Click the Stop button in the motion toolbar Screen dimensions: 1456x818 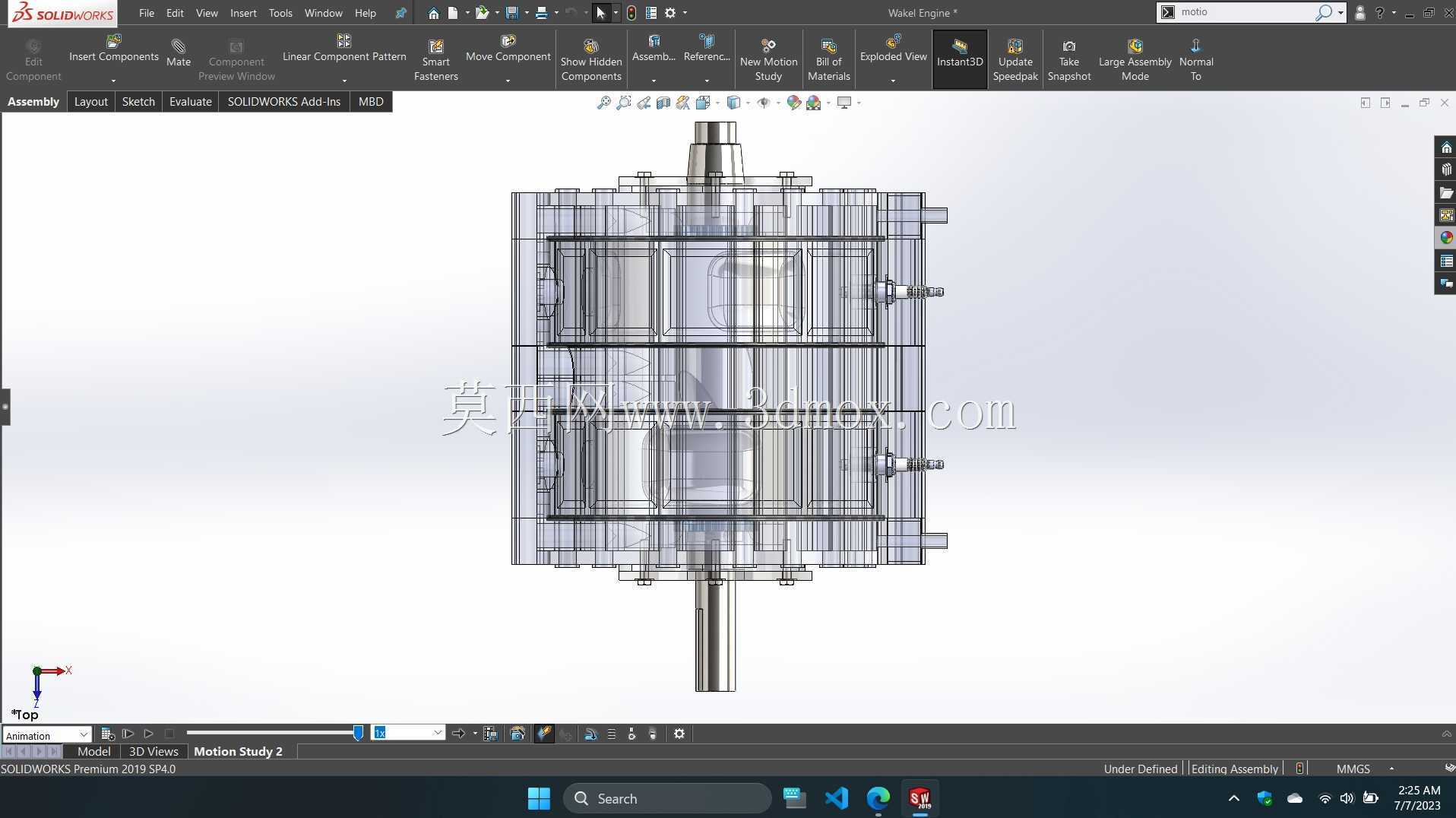(169, 734)
